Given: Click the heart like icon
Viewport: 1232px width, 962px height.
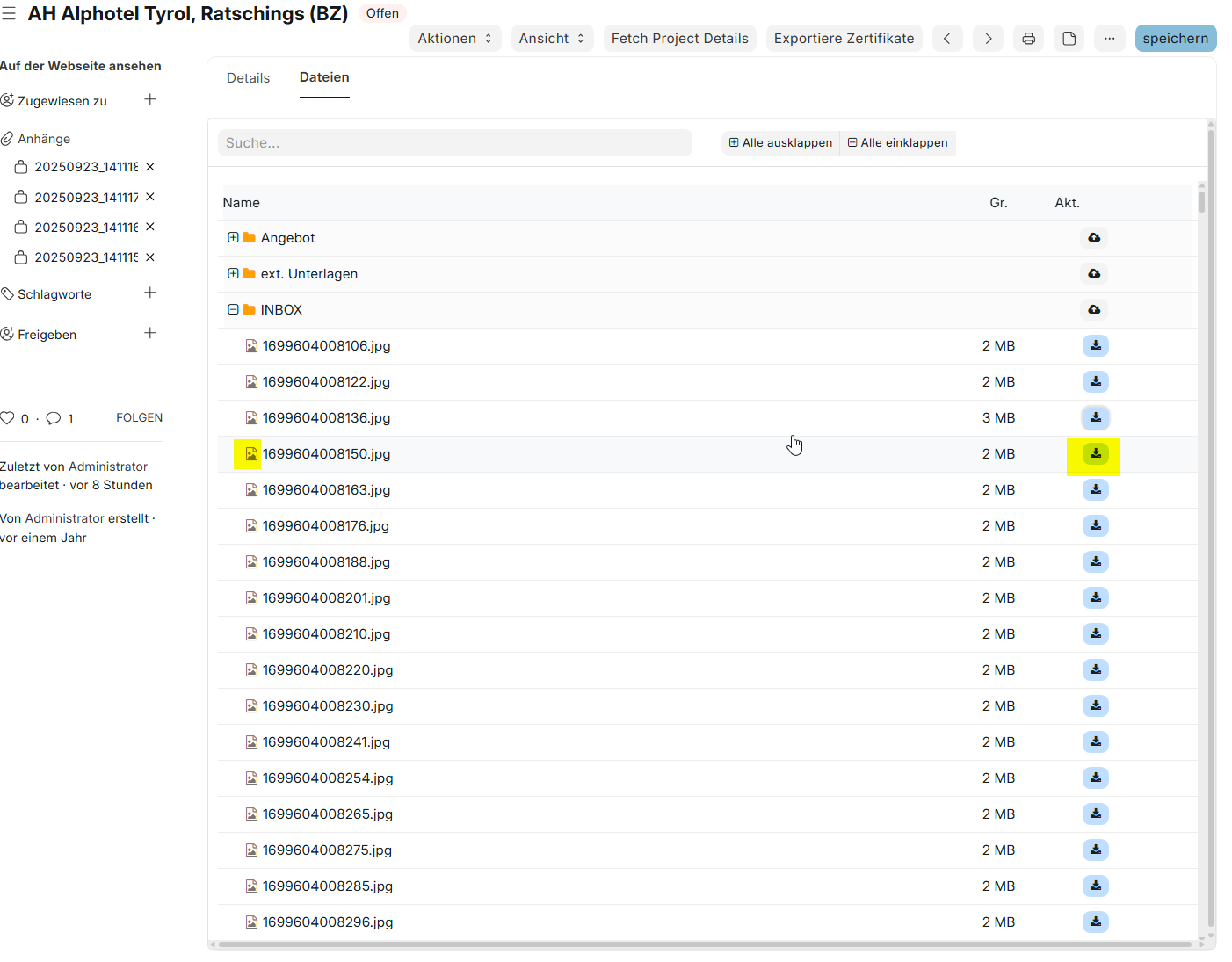Looking at the screenshot, I should click(x=8, y=418).
